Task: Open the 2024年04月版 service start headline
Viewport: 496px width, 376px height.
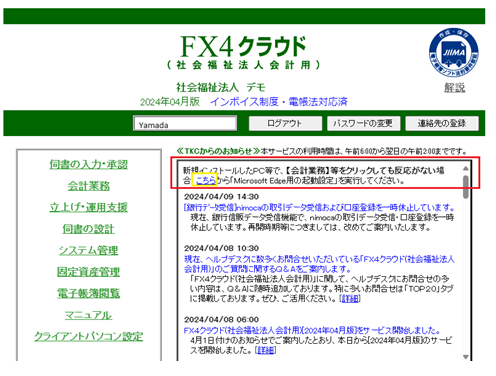Action: [312, 331]
